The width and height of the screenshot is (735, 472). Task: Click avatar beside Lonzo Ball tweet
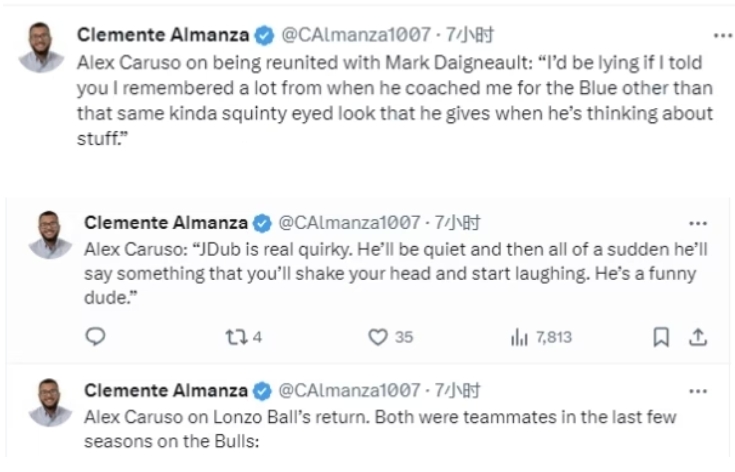click(x=50, y=402)
